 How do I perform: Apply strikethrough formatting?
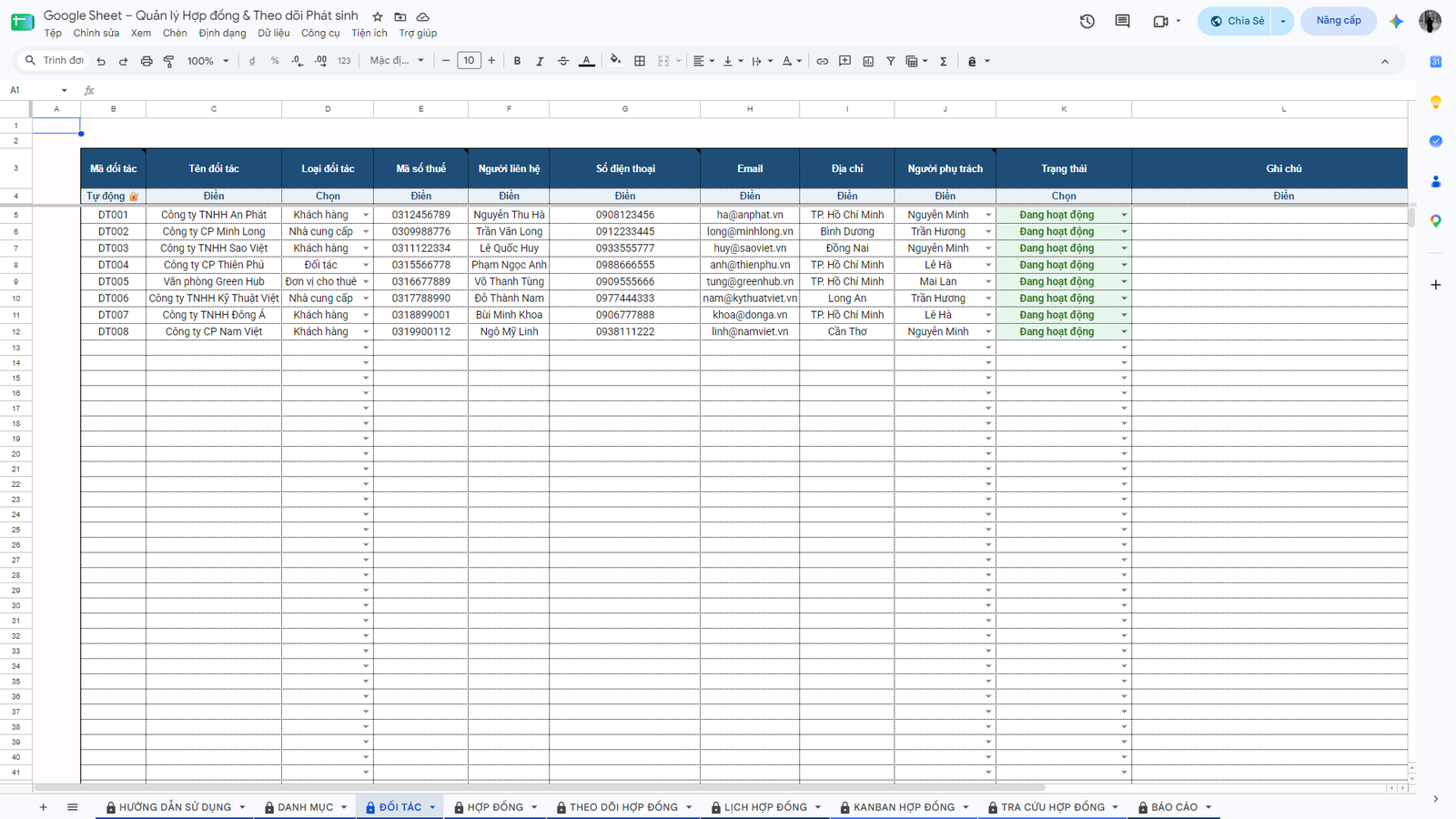pyautogui.click(x=563, y=61)
